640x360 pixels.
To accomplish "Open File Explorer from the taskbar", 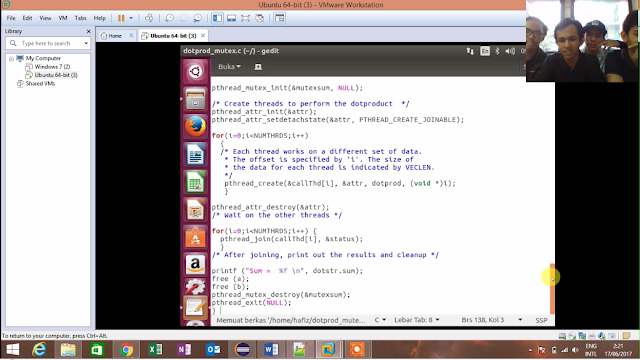I will click(x=68, y=350).
